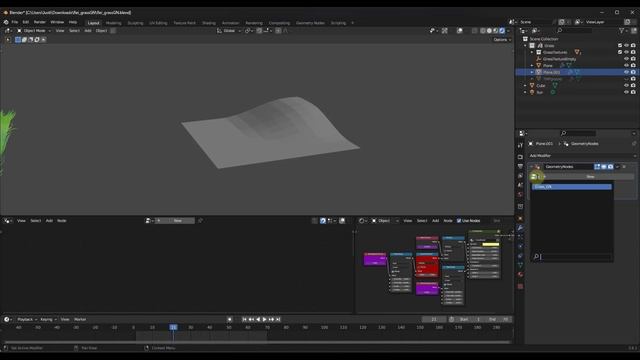Click the Blender logo icon

click(6, 22)
